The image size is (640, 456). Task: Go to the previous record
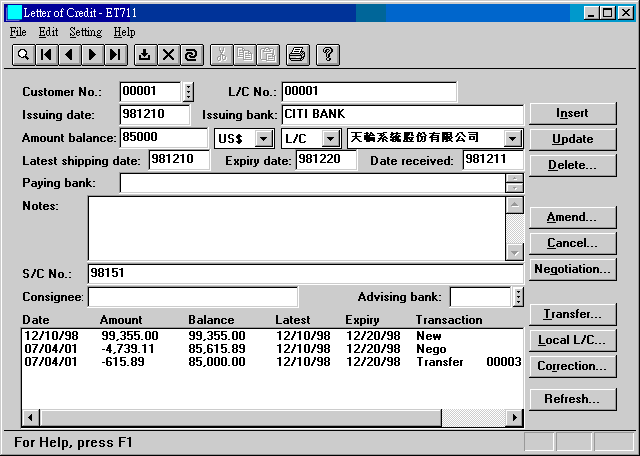pos(69,55)
